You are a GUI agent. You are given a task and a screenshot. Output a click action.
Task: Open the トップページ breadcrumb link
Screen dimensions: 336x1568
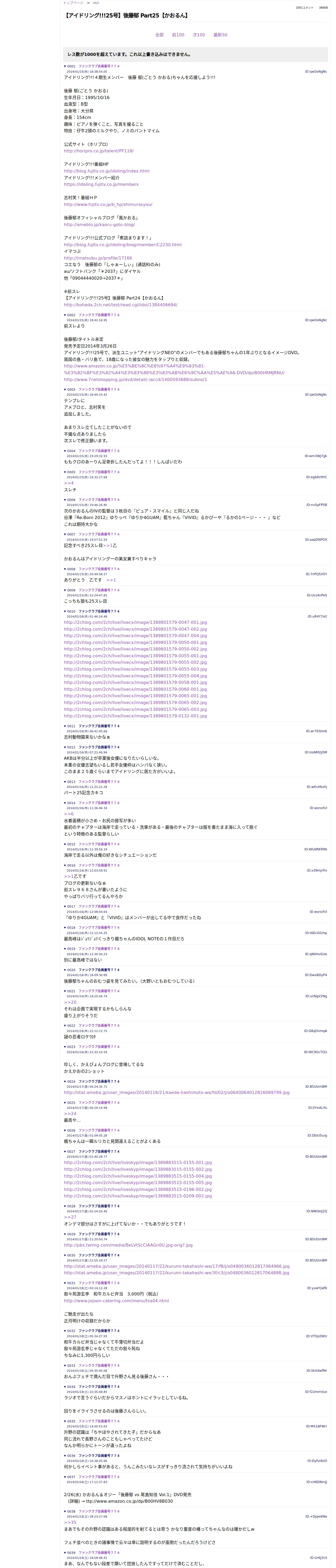[73, 3]
